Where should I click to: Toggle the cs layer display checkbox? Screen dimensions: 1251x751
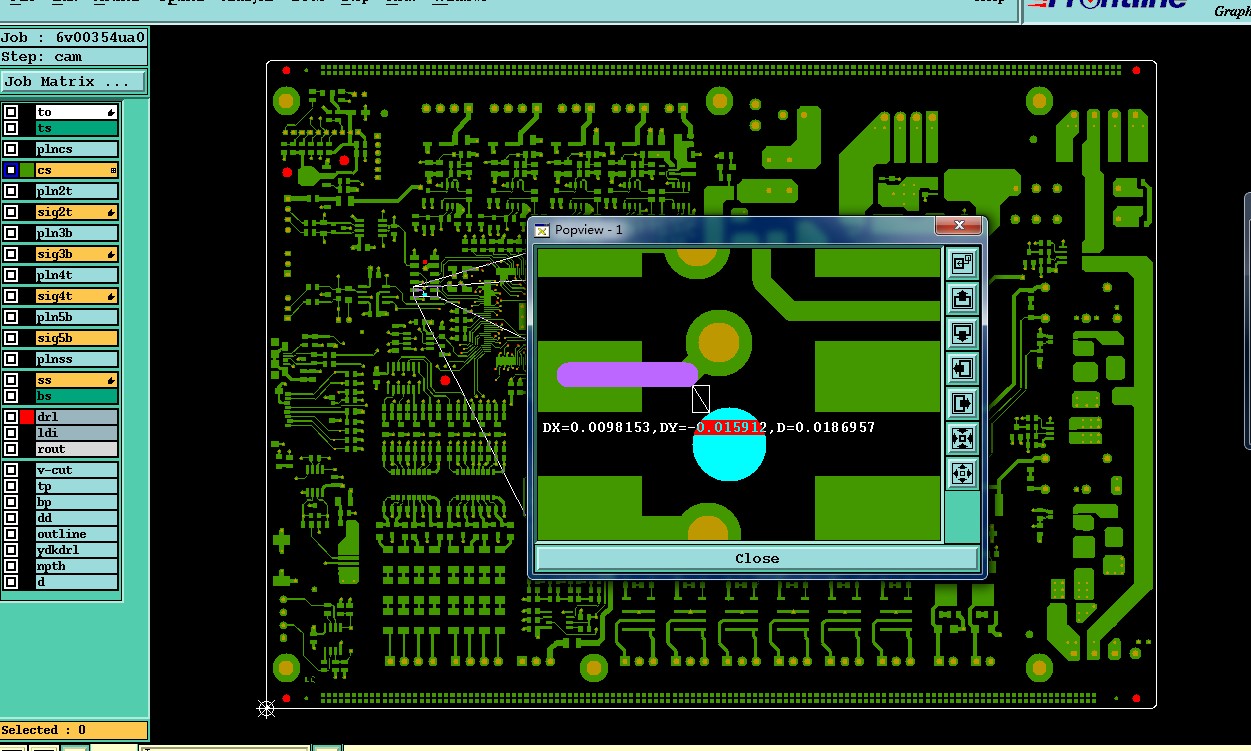pyautogui.click(x=11, y=171)
